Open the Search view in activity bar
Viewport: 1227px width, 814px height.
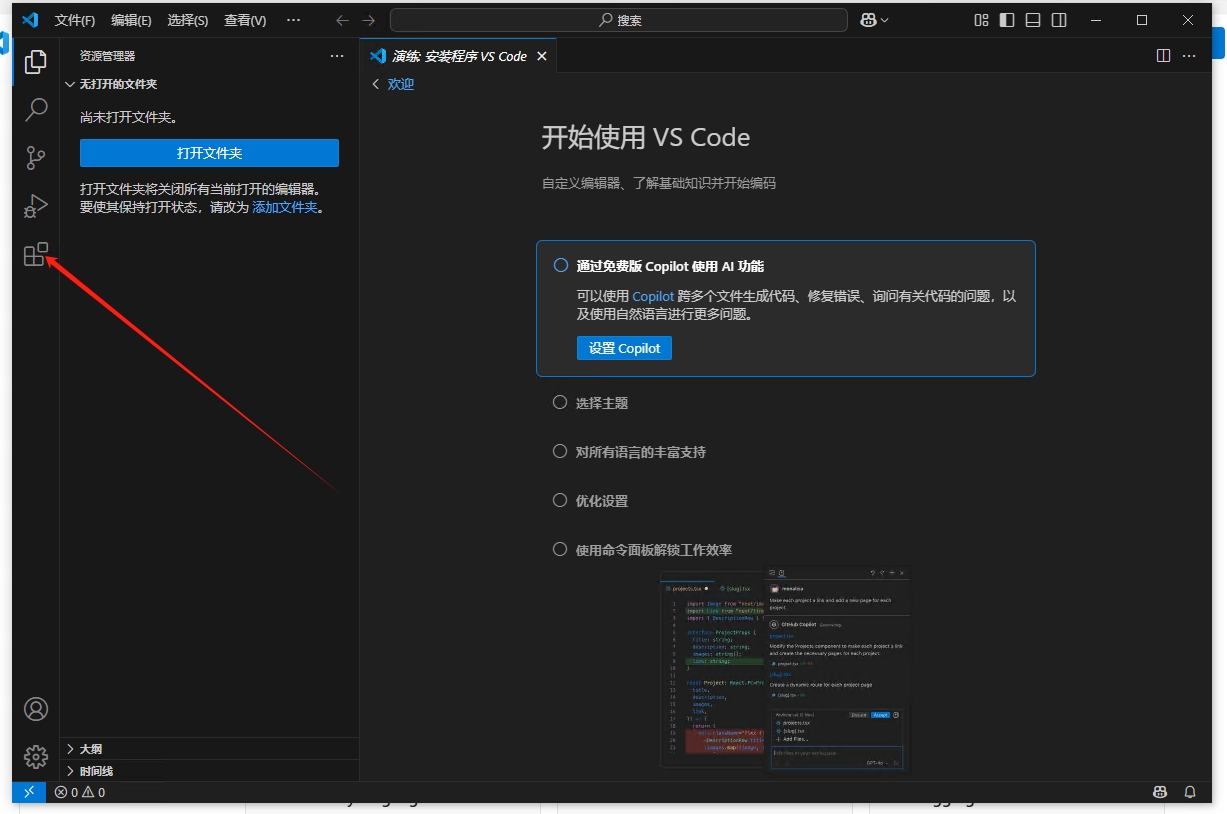(36, 109)
